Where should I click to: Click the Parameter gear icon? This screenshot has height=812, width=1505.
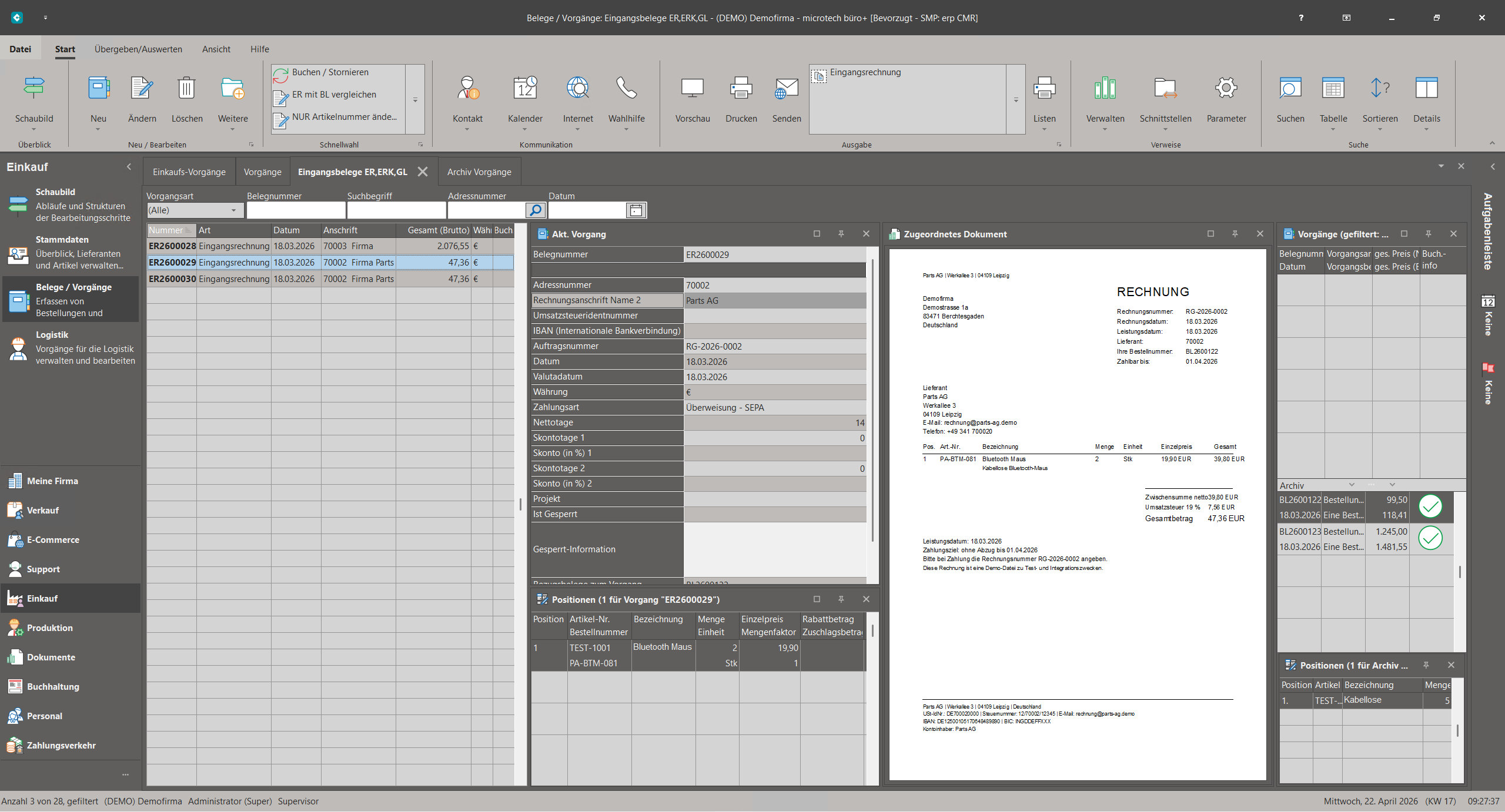[1226, 88]
